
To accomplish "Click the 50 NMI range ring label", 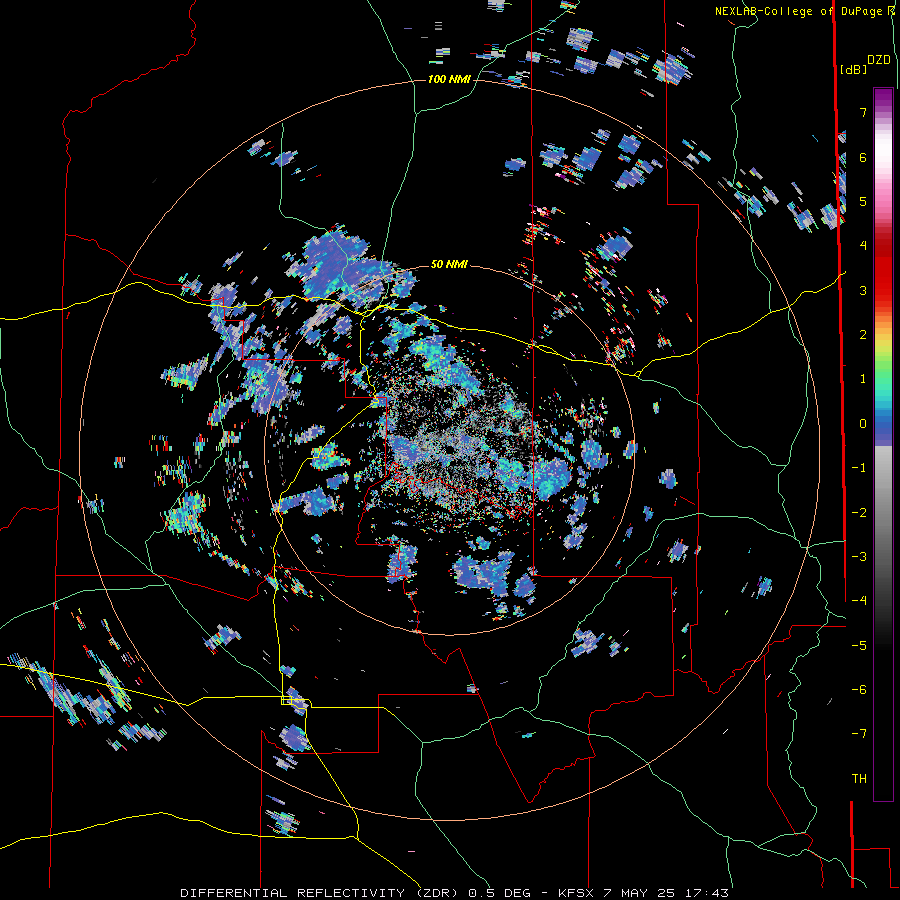I will click(449, 264).
